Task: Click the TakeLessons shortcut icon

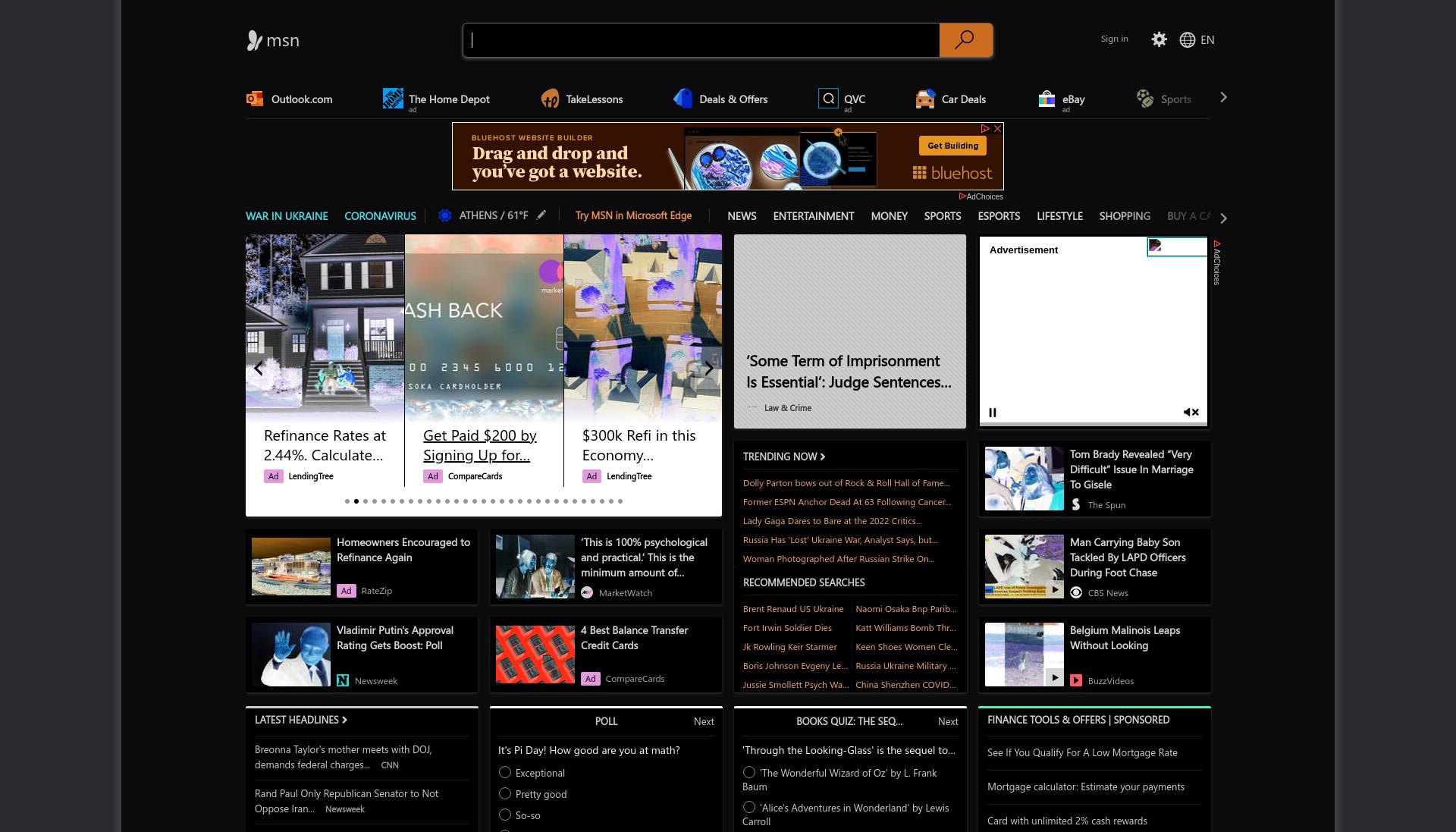Action: click(x=550, y=99)
